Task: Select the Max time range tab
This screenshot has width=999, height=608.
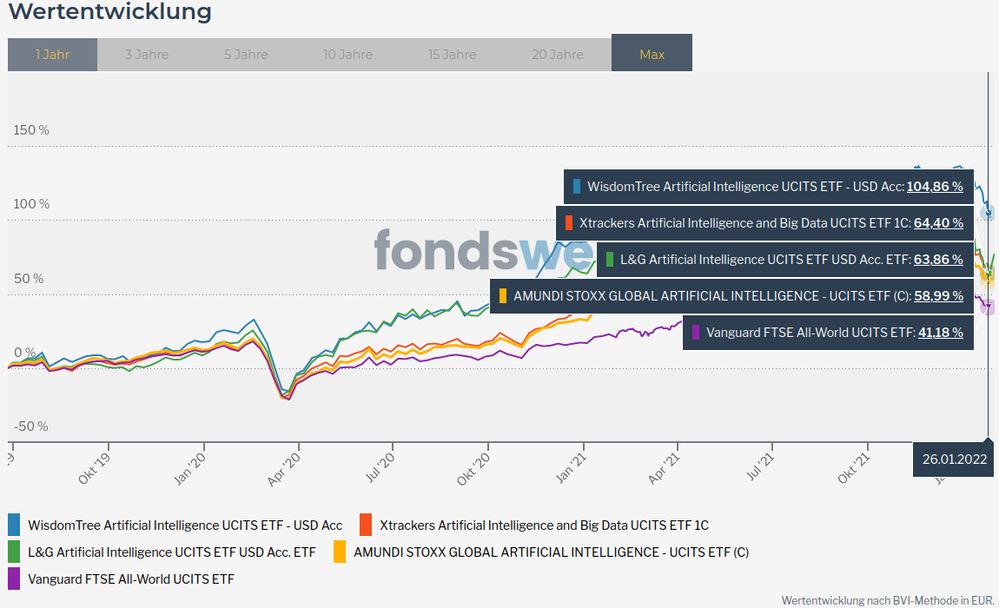Action: [x=652, y=55]
